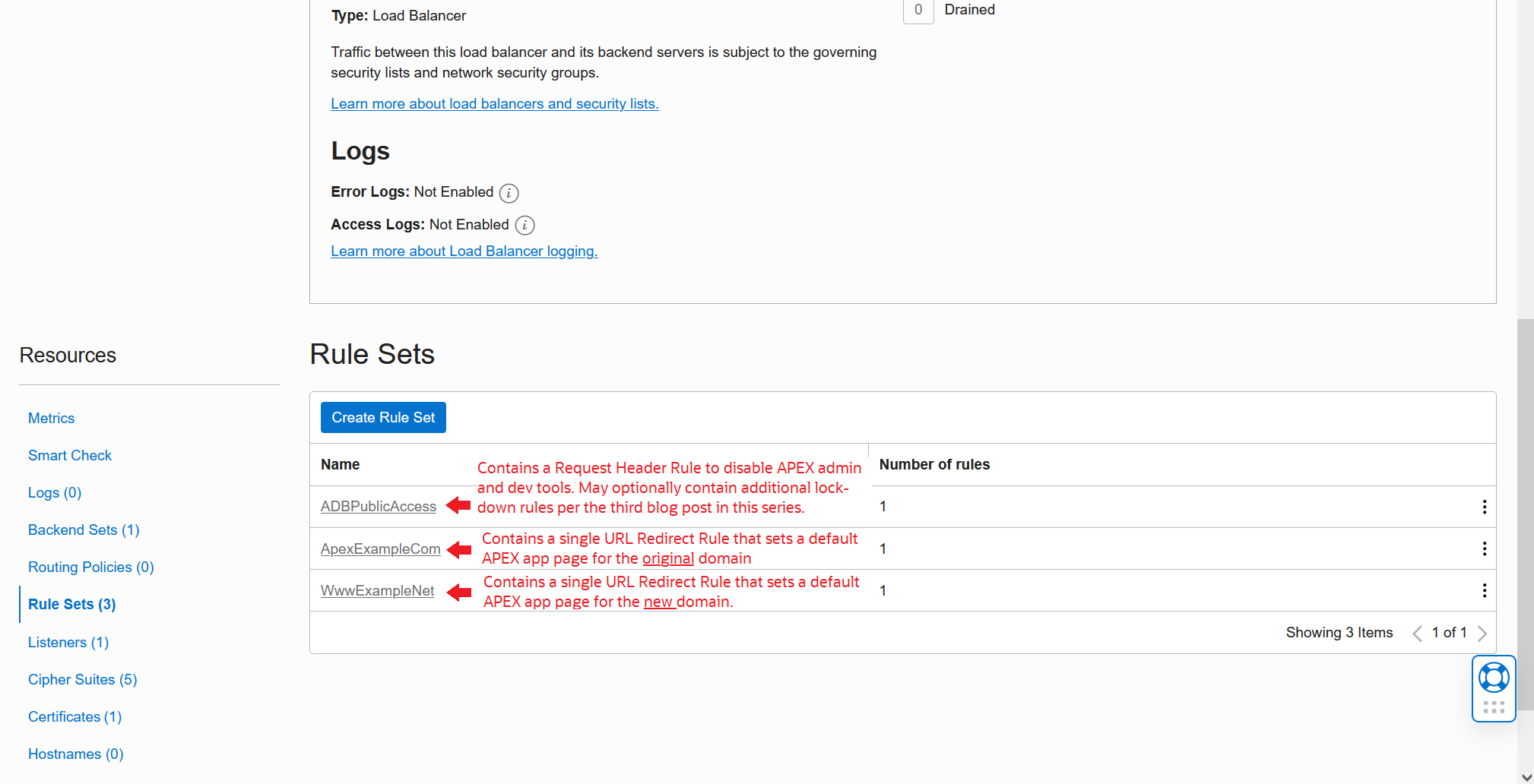Click the Create Rule Set button
The image size is (1534, 784).
[383, 418]
